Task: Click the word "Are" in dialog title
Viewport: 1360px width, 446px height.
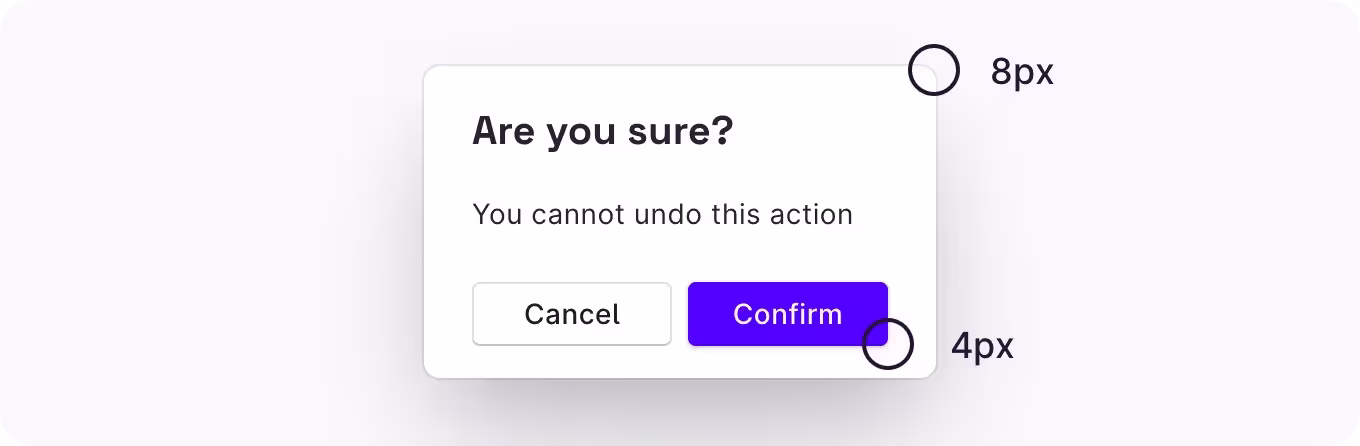Action: [502, 132]
